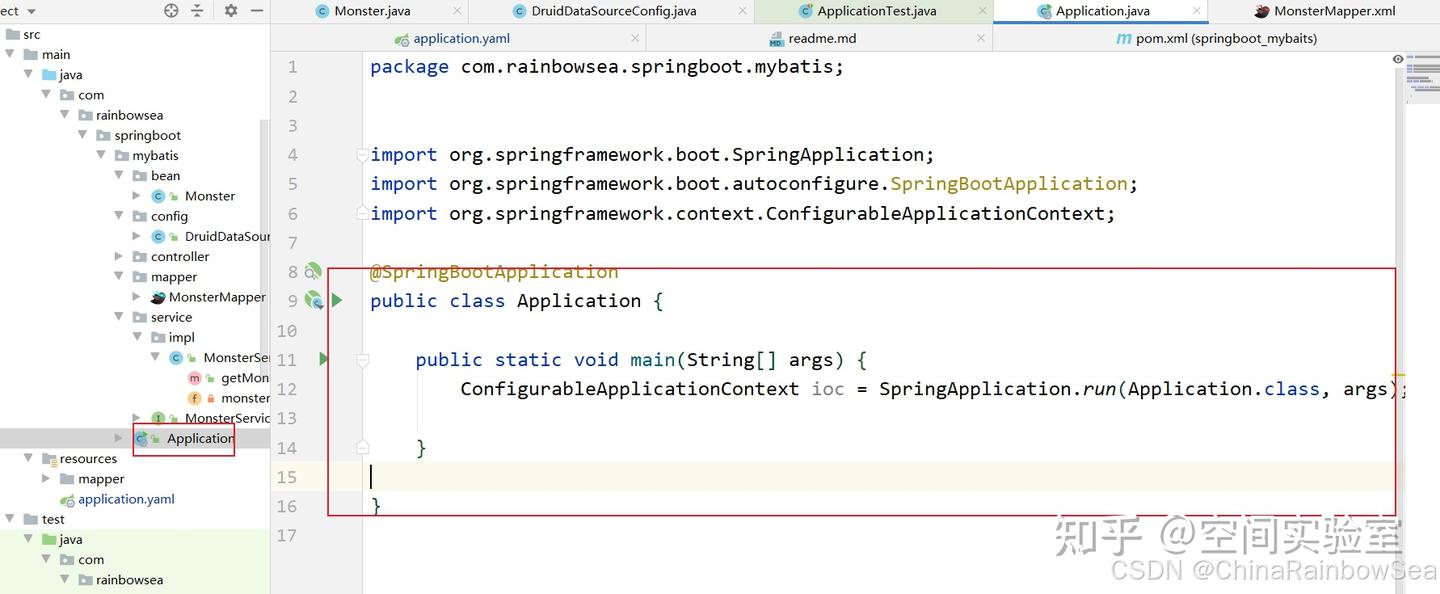The image size is (1440, 594).
Task: Click inside line 15 of the editor
Action: point(500,478)
